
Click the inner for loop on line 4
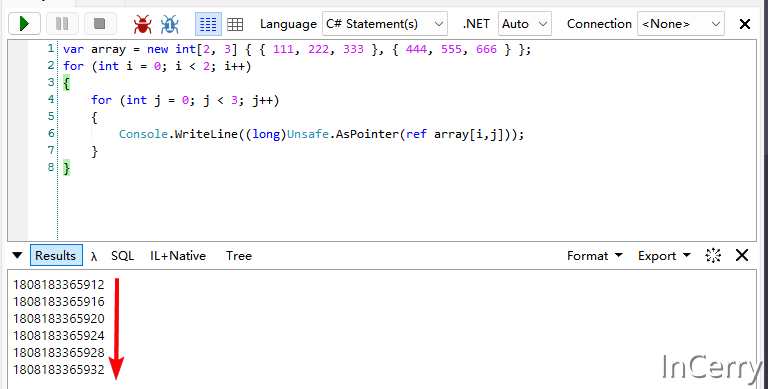[x=185, y=100]
